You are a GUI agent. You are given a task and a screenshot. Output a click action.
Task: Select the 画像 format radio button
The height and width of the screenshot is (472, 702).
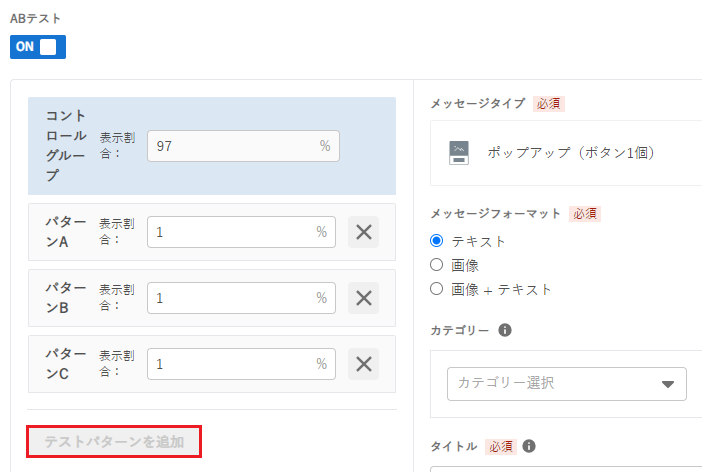[437, 265]
